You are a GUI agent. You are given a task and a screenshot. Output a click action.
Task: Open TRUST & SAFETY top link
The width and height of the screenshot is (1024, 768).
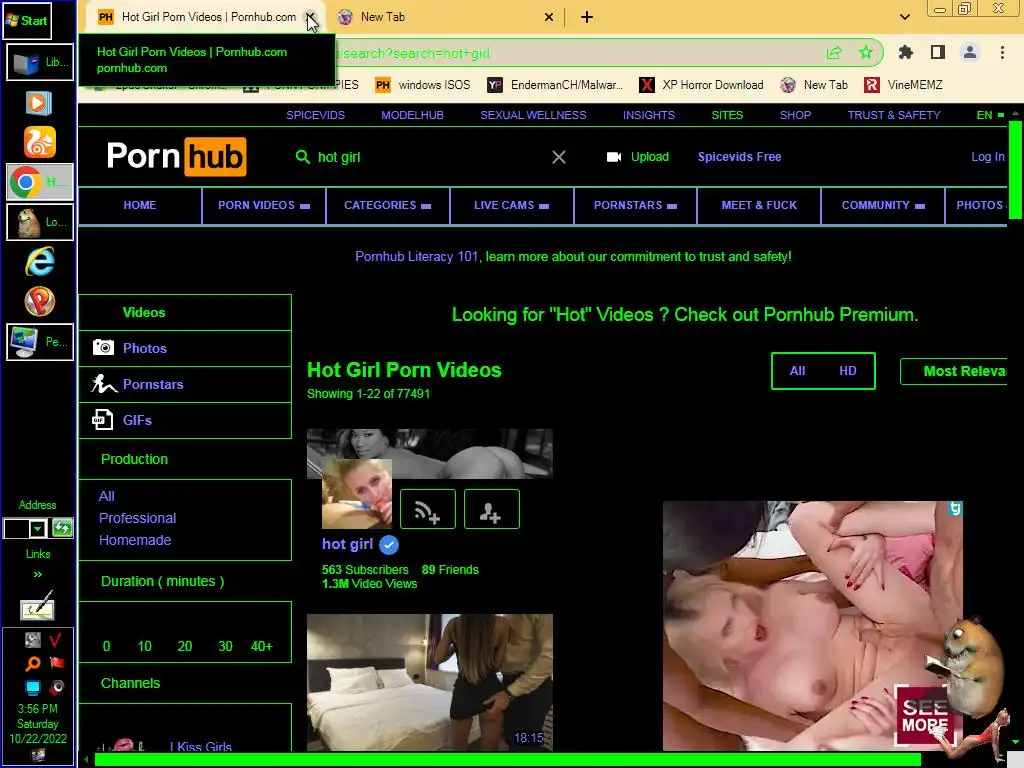coord(894,115)
